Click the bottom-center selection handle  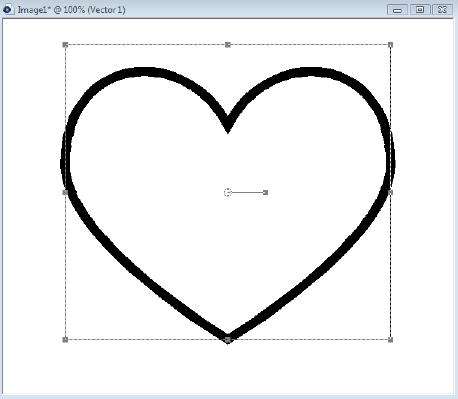[x=228, y=340]
